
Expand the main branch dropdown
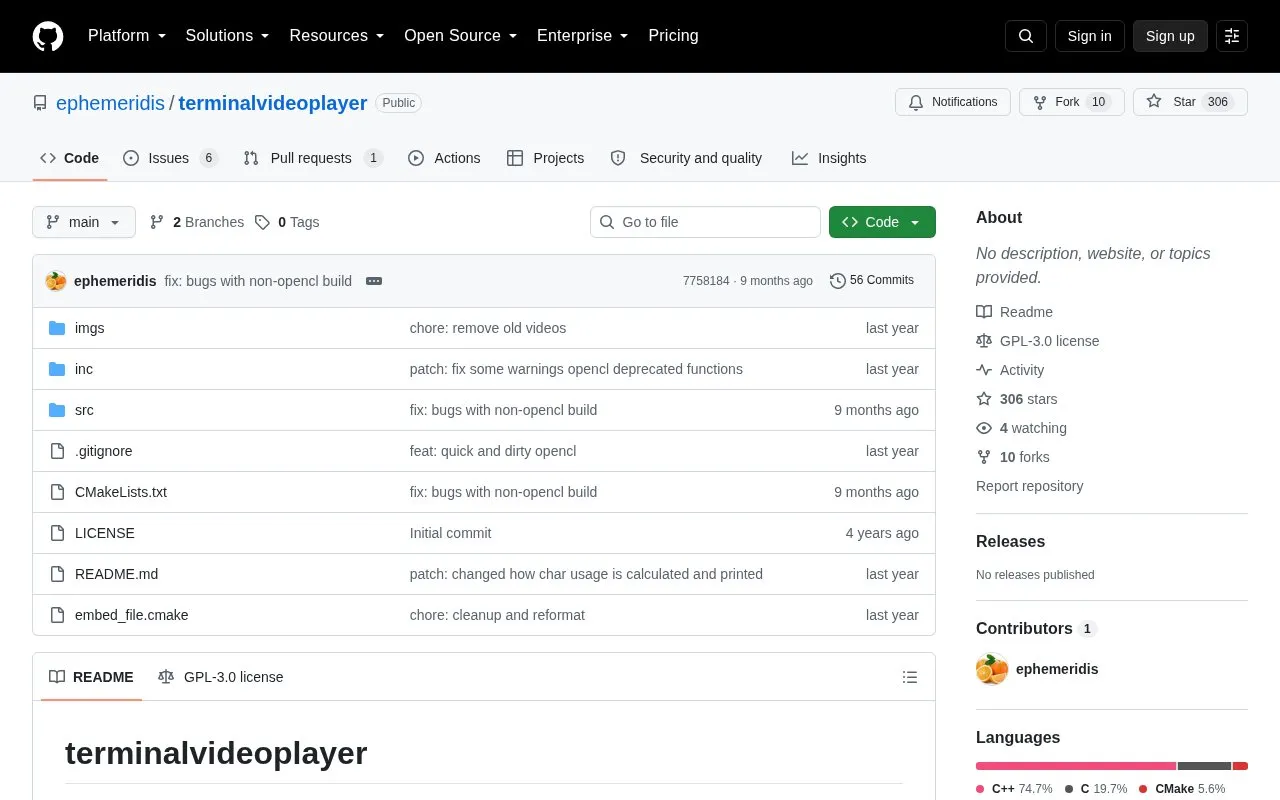84,222
